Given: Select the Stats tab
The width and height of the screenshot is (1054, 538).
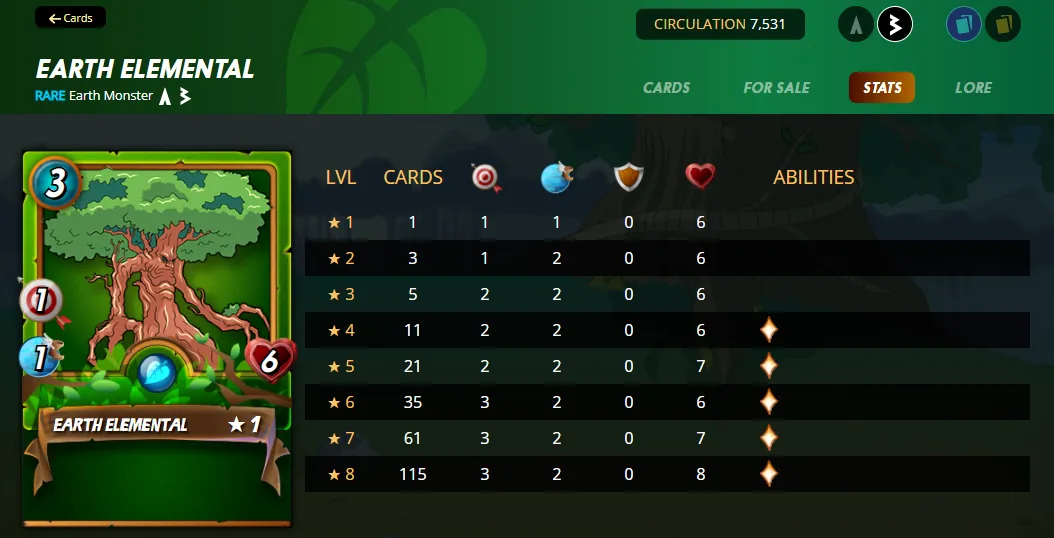Looking at the screenshot, I should click(x=882, y=87).
